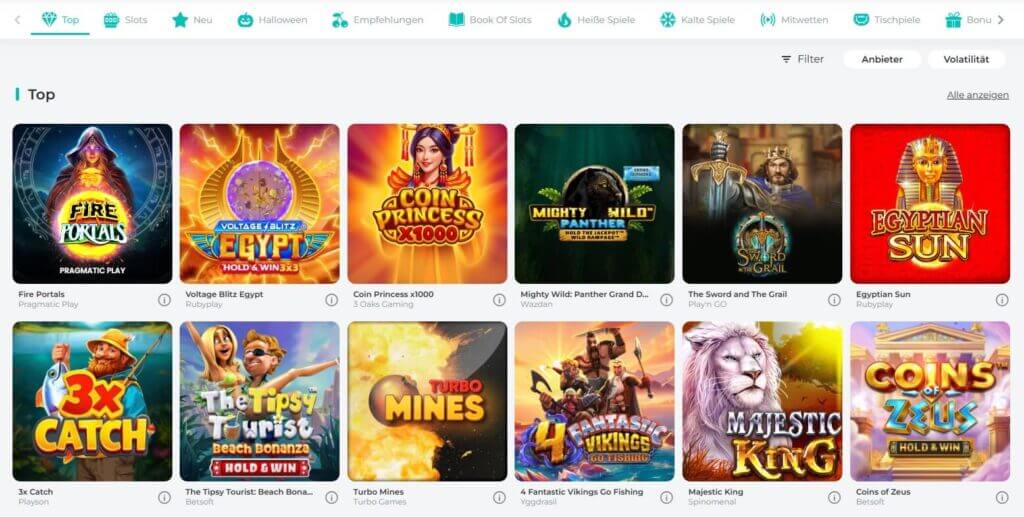This screenshot has width=1024, height=517.
Task: Open info icon for Turbo Mines
Action: (500, 497)
